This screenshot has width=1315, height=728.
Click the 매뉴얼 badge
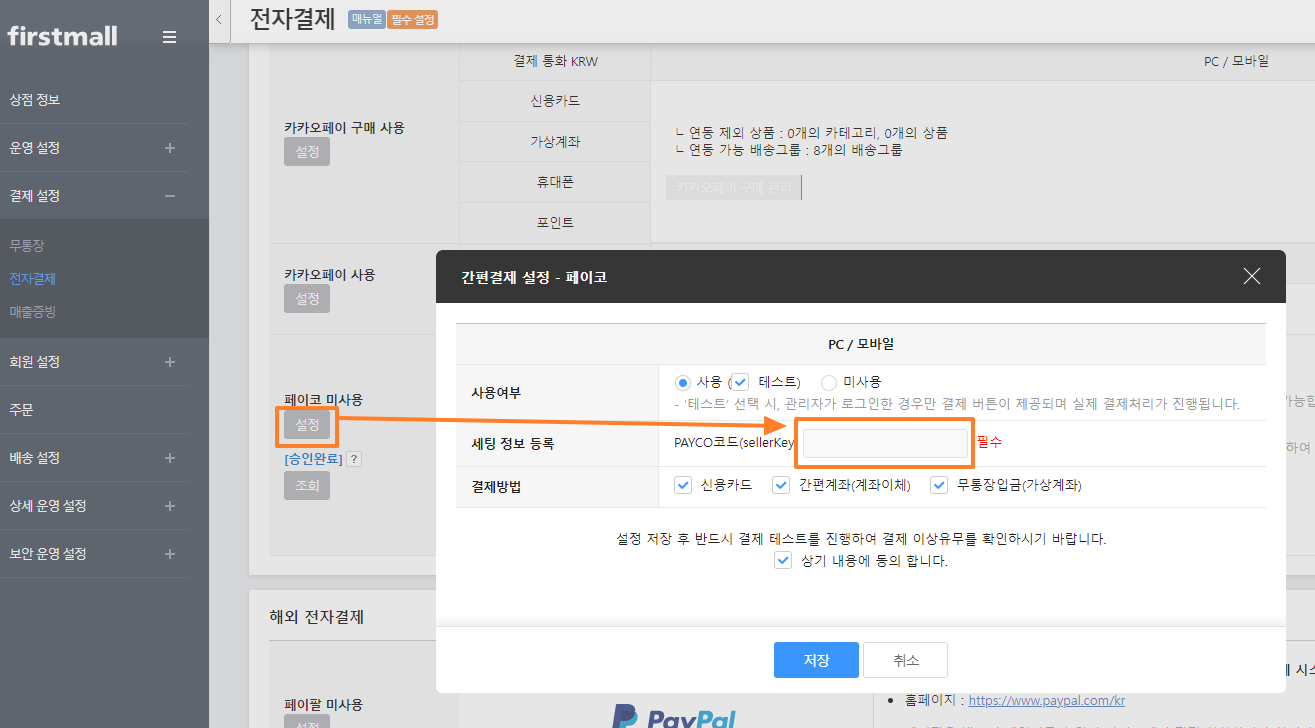pos(366,19)
